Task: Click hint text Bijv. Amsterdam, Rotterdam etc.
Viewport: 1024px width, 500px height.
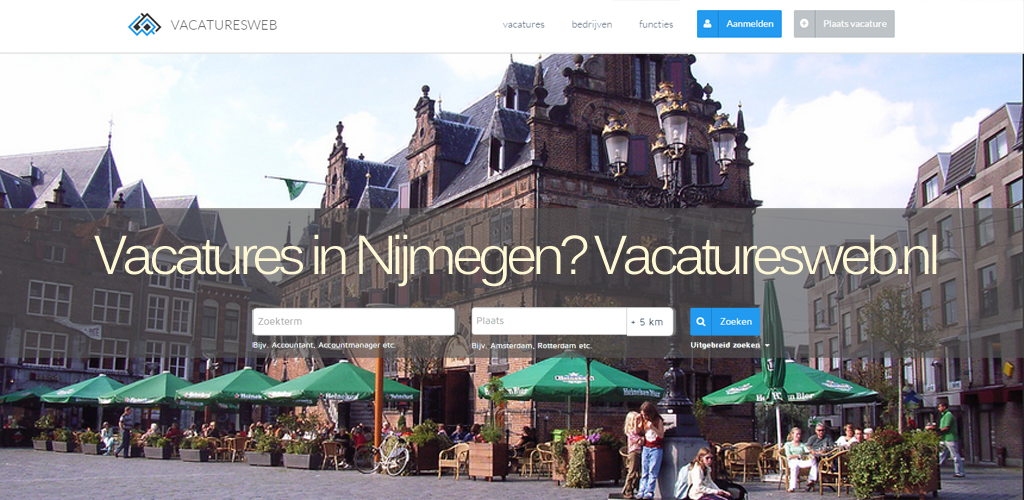Action: click(531, 346)
